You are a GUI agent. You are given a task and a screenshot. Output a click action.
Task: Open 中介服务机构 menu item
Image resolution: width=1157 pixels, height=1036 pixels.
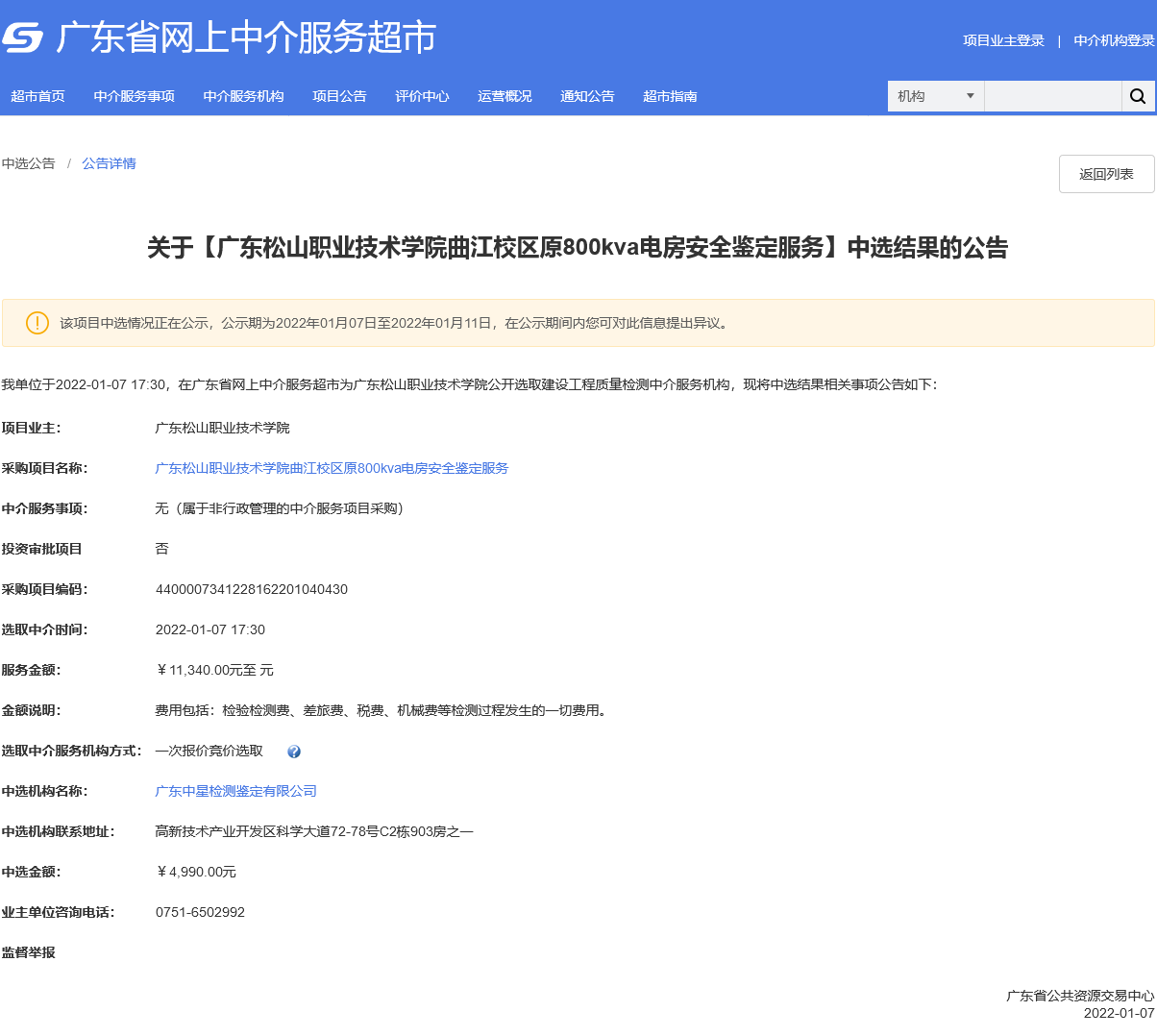(244, 96)
